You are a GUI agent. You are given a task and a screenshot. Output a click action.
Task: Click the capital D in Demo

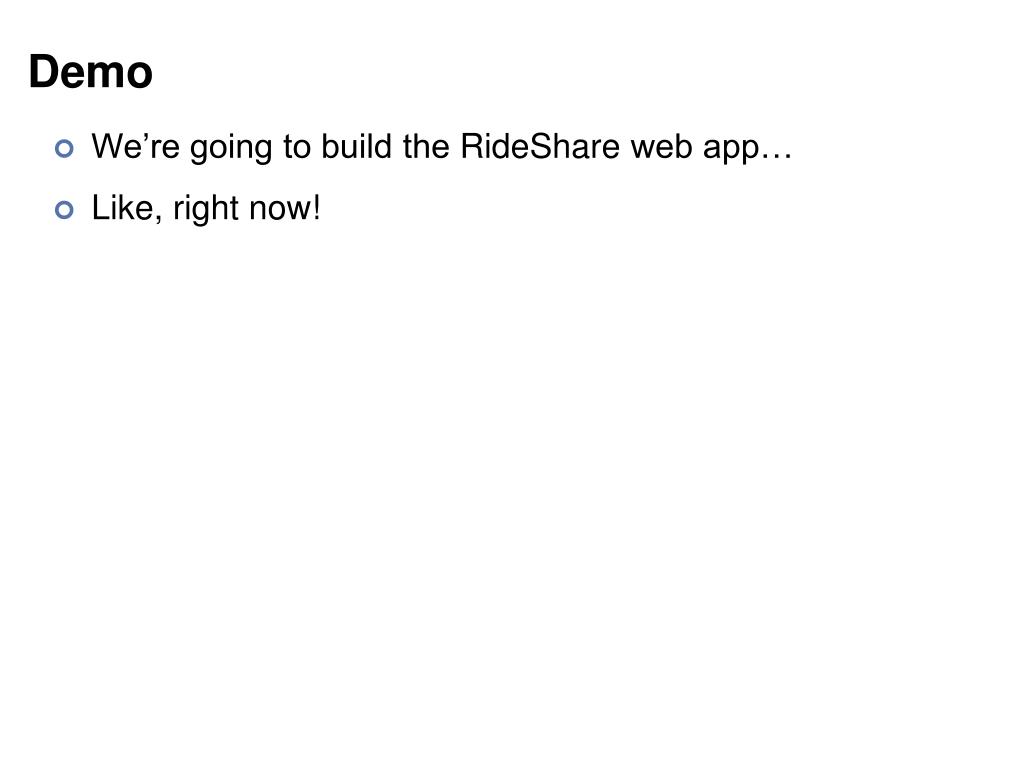coord(43,72)
